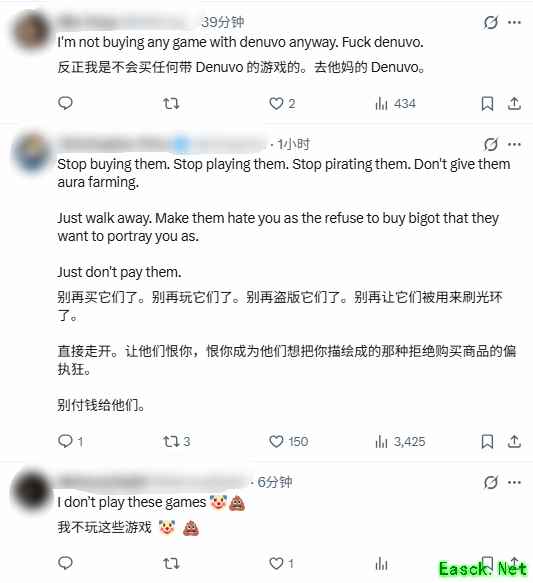
Task: View analytics showing 3,425 views
Action: (x=400, y=441)
